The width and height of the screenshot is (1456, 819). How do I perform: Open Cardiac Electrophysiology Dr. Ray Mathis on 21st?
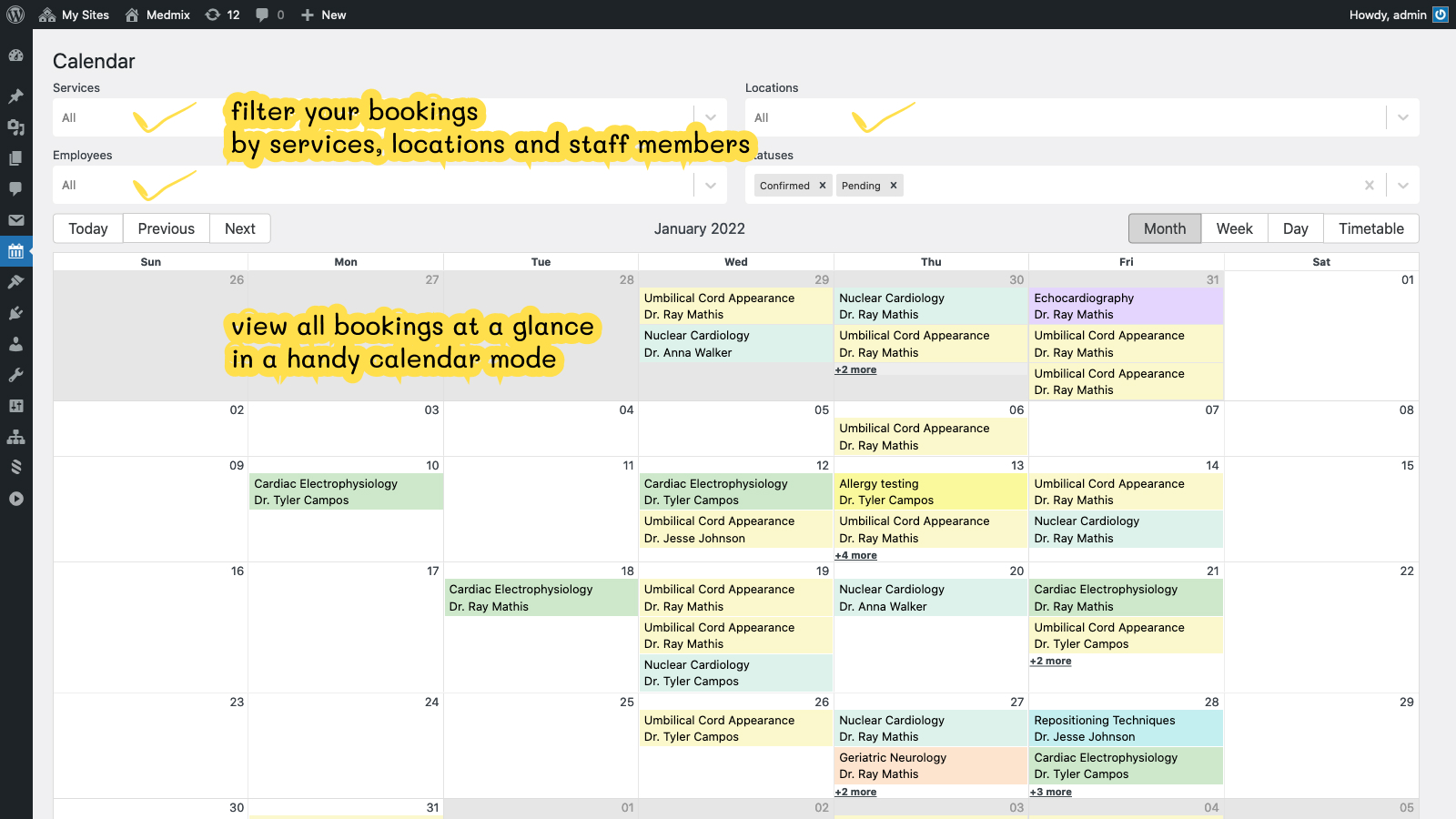tap(1126, 597)
